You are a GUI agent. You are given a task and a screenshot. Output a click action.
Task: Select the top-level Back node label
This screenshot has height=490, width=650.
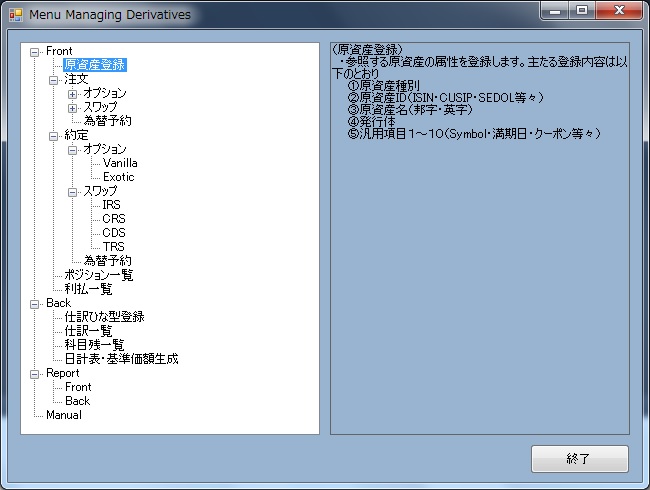[58, 303]
